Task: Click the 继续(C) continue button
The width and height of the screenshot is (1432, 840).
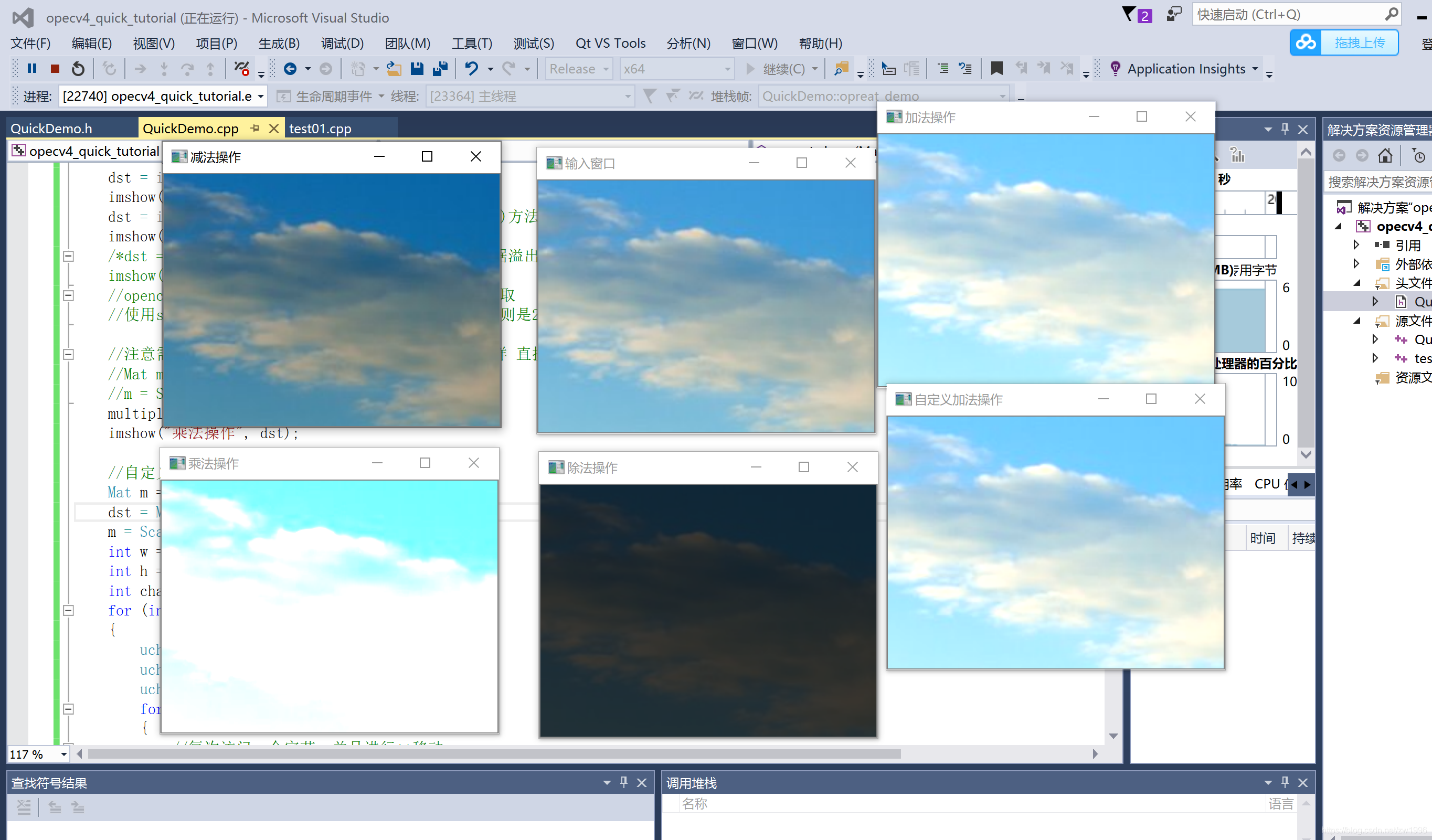Action: pyautogui.click(x=776, y=69)
